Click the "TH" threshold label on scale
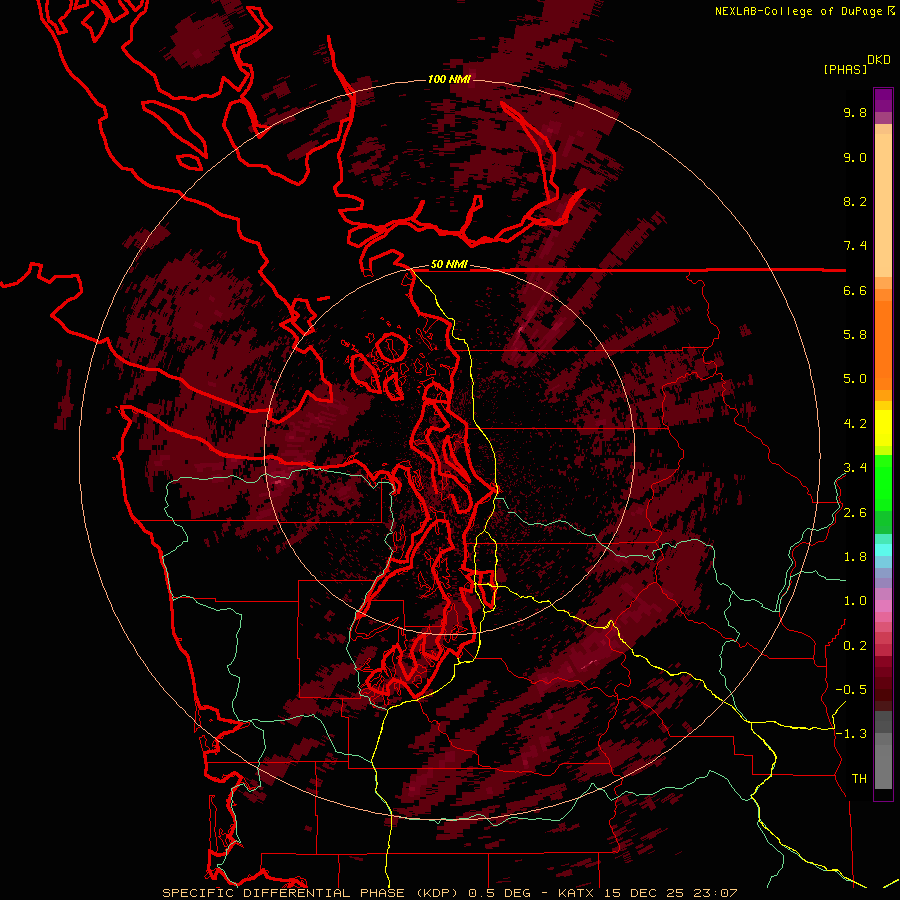Viewport: 900px width, 900px height. [859, 779]
